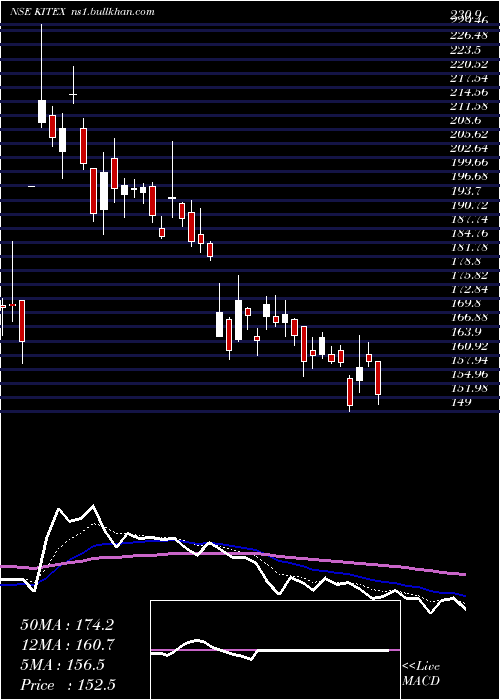Click the 196.68 price axis label
The width and height of the screenshot is (500, 700).
coord(467,177)
